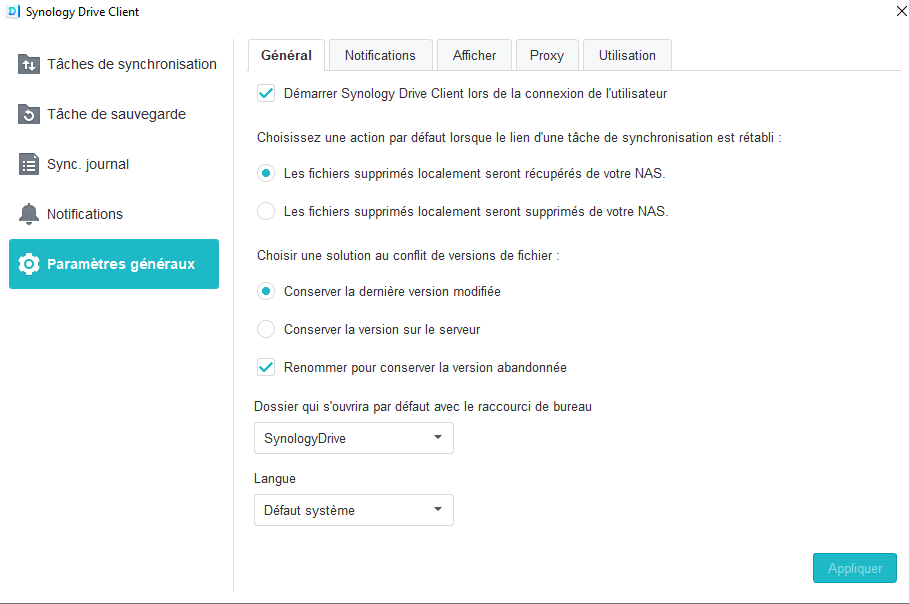
Task: Click the Sync journal list icon
Action: tap(28, 164)
